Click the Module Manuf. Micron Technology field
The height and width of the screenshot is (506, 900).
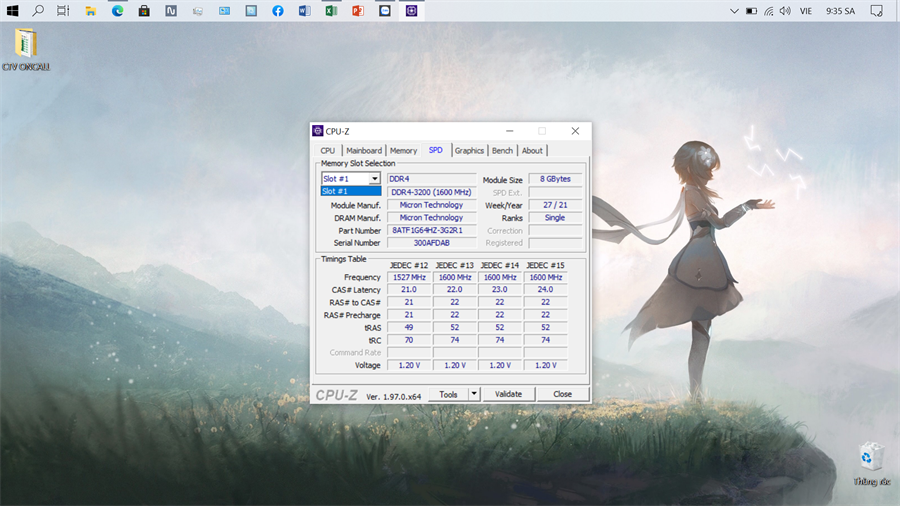tap(432, 205)
